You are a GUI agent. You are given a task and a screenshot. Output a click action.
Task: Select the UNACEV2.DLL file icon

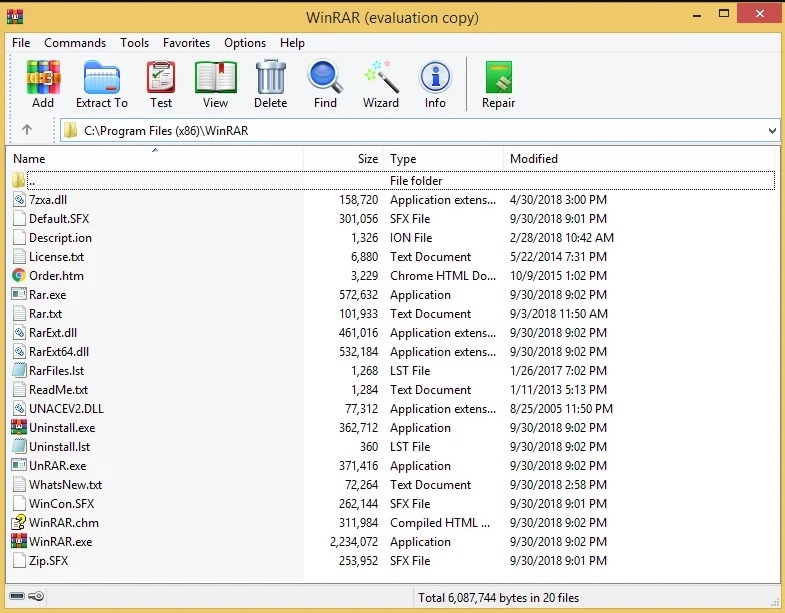[x=19, y=408]
